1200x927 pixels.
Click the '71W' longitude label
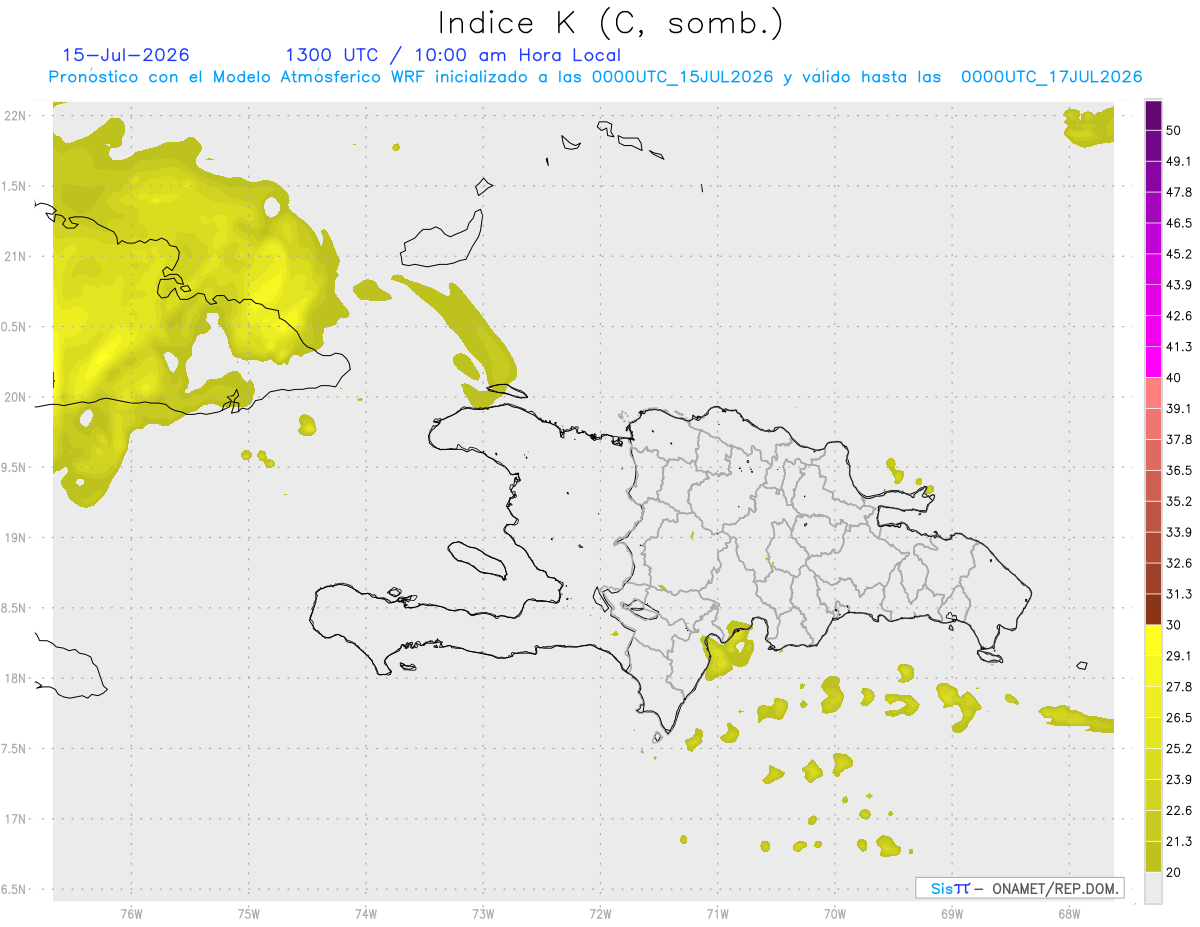tap(717, 914)
